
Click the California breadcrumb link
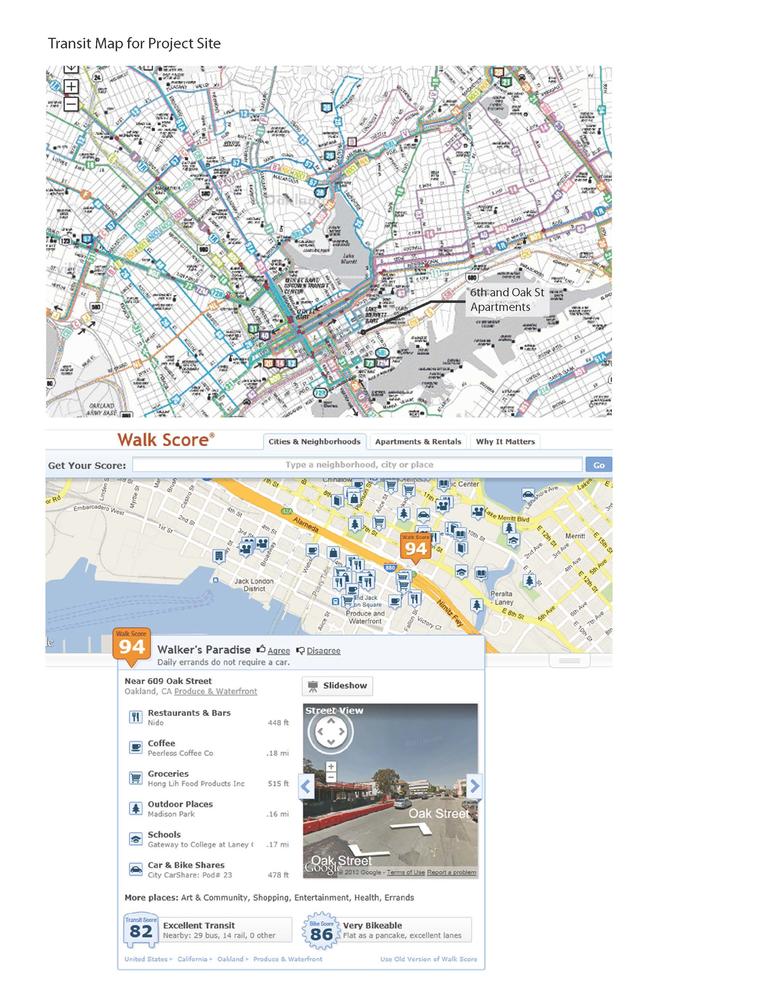[x=193, y=959]
